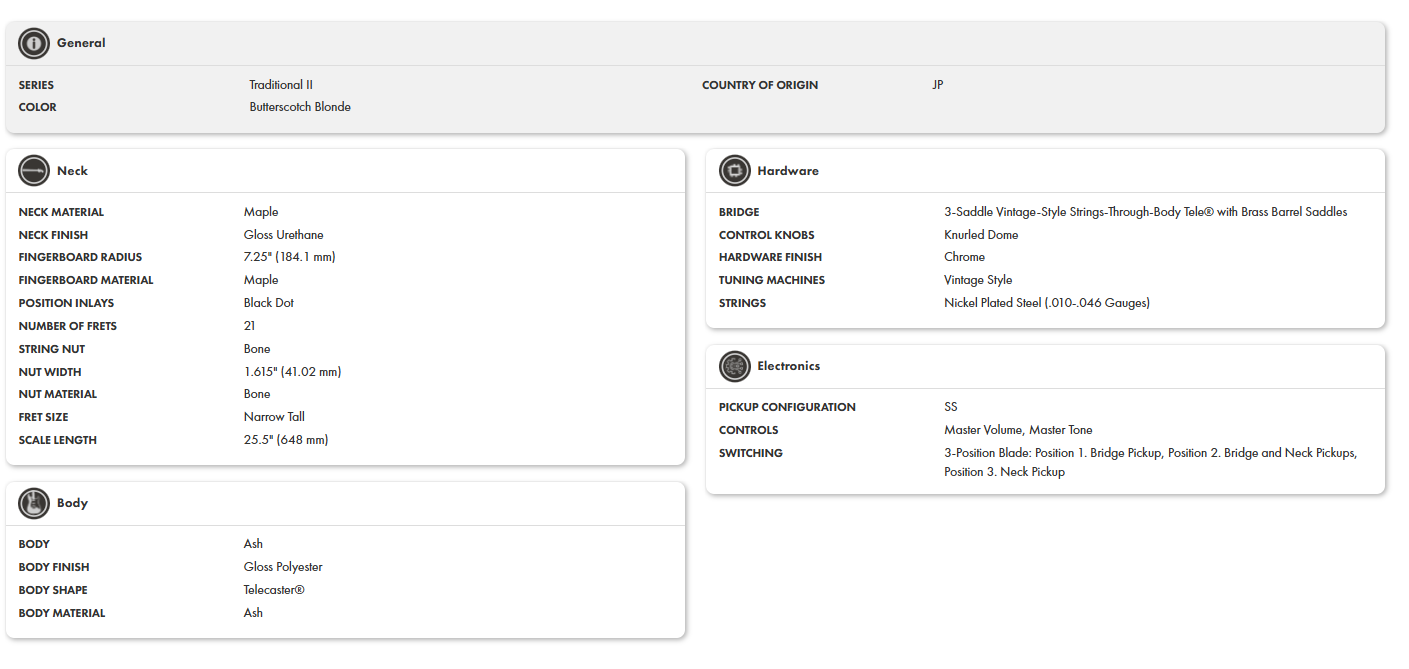Click the Fingerboard Radius value 7.25"
The image size is (1409, 669).
[289, 257]
